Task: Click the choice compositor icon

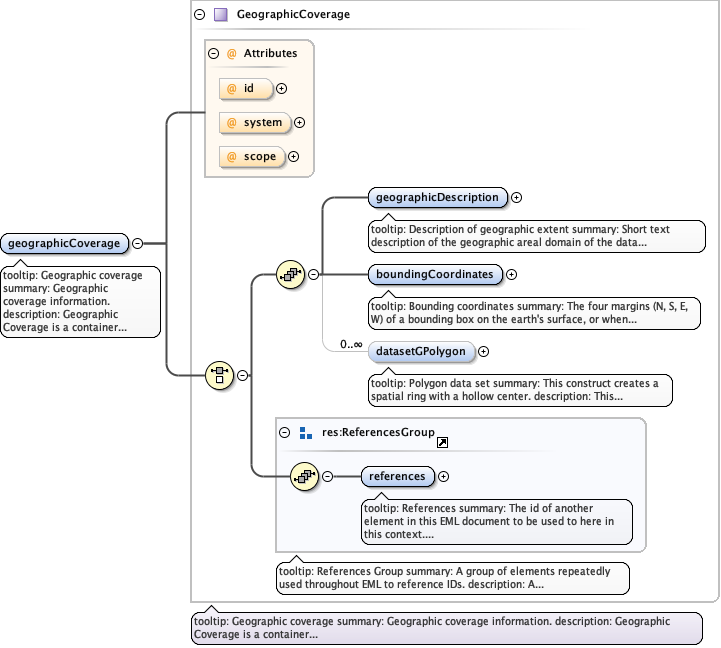Action: 219,376
